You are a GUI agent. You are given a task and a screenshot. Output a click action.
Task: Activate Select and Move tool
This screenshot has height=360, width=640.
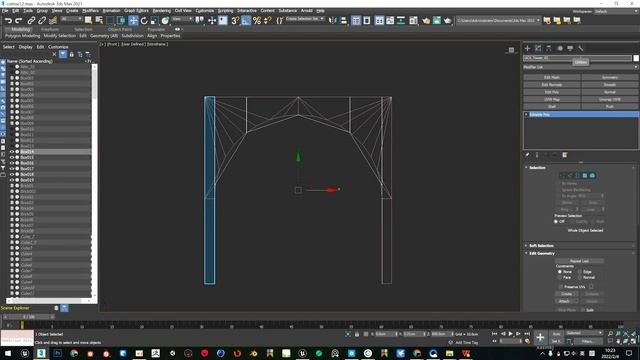(x=133, y=20)
